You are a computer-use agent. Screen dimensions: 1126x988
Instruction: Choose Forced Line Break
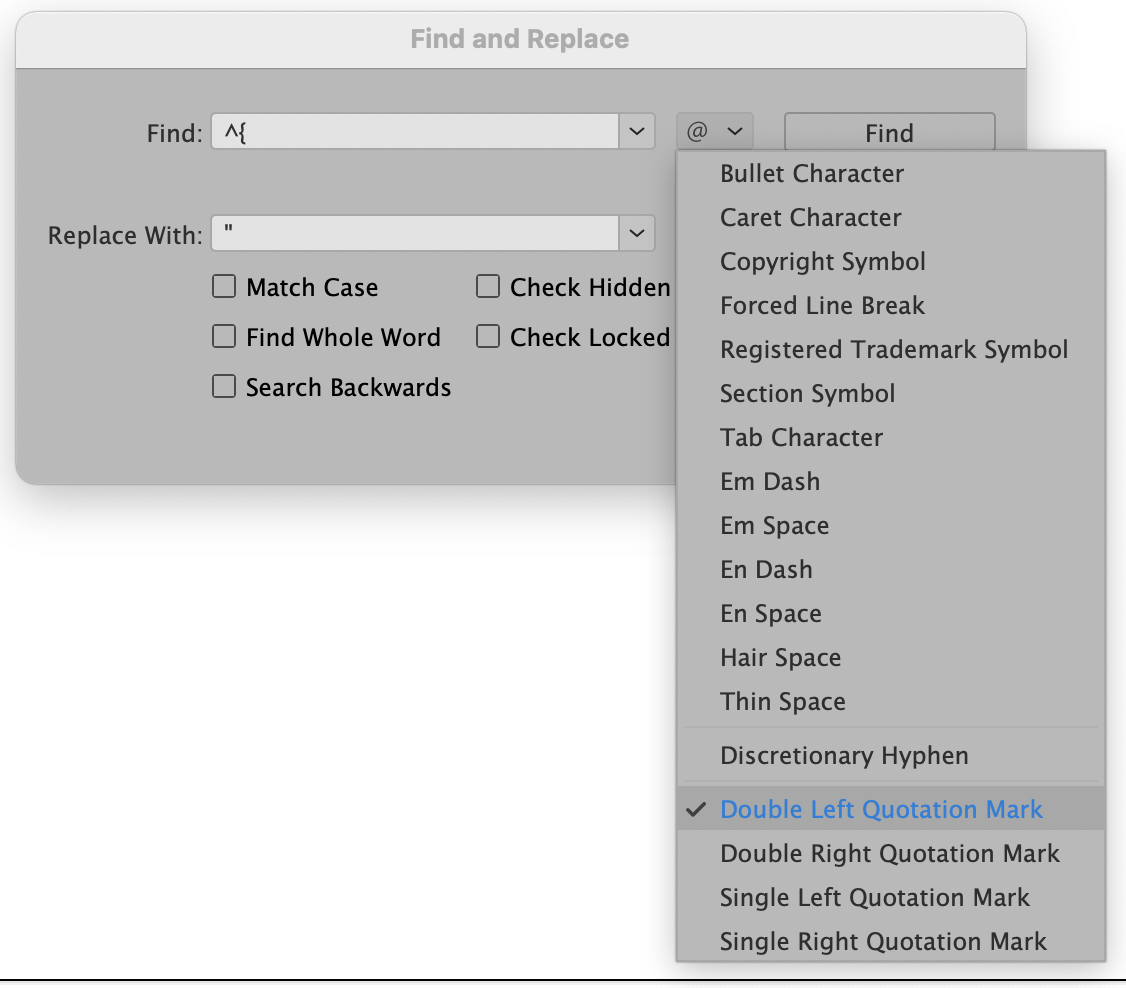[x=822, y=305]
